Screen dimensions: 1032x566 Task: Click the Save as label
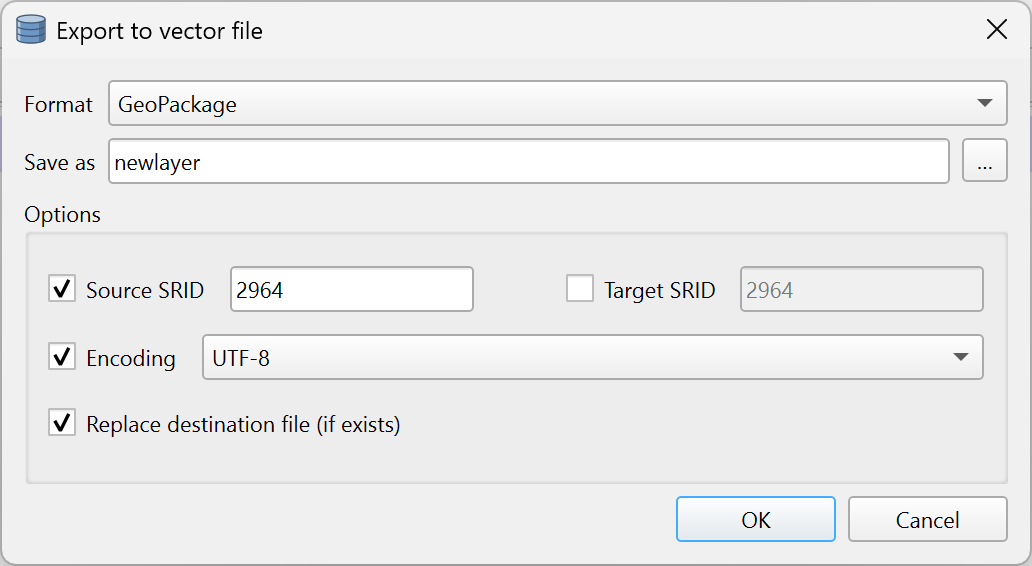pyautogui.click(x=59, y=163)
